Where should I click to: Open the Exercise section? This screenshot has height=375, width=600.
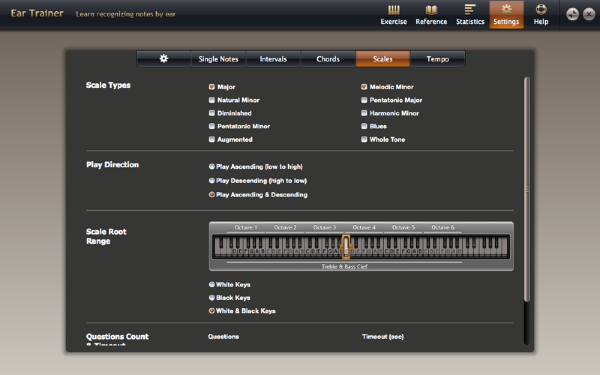(x=393, y=15)
